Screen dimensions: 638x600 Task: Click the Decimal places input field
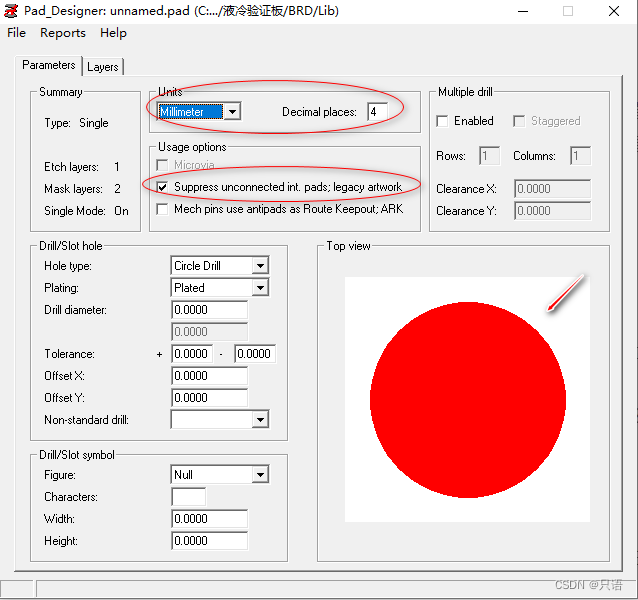377,112
